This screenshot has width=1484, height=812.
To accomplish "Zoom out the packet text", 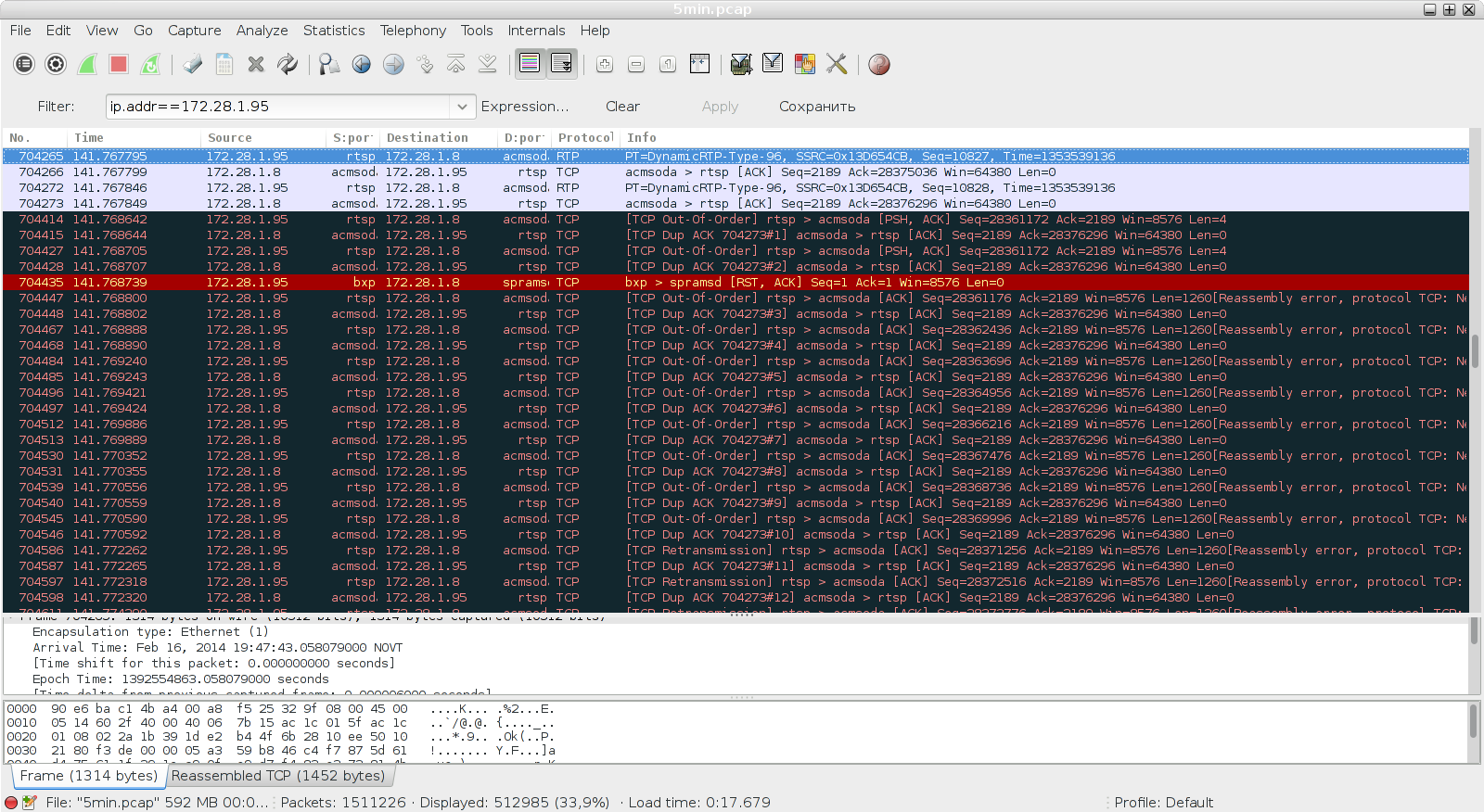I will 636,64.
